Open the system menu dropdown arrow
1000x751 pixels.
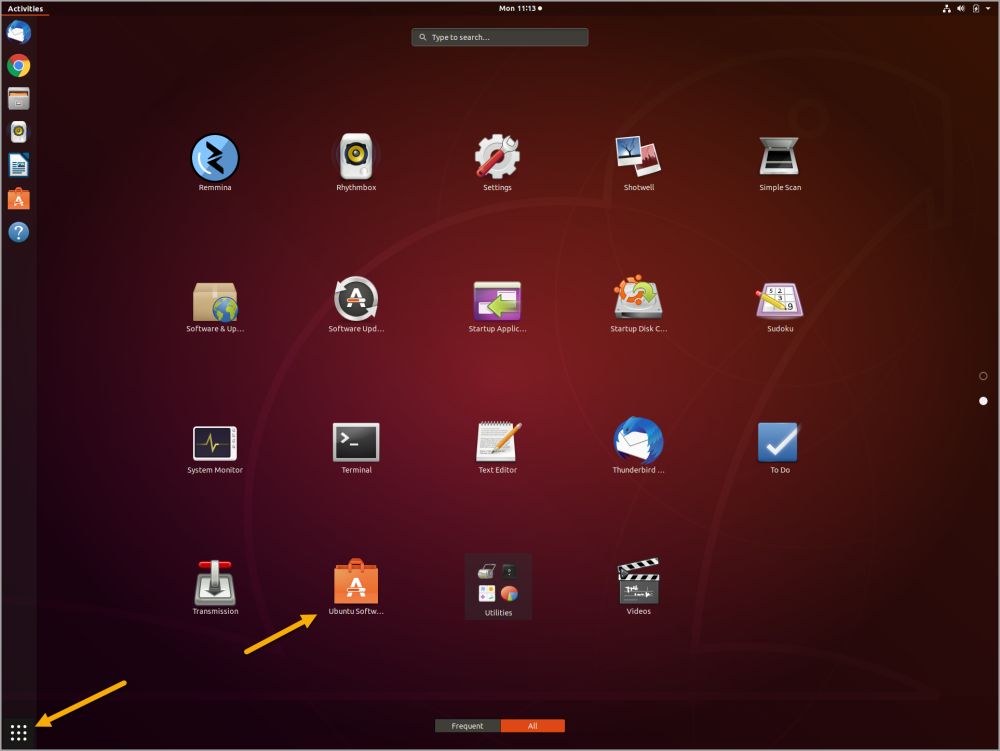click(988, 8)
